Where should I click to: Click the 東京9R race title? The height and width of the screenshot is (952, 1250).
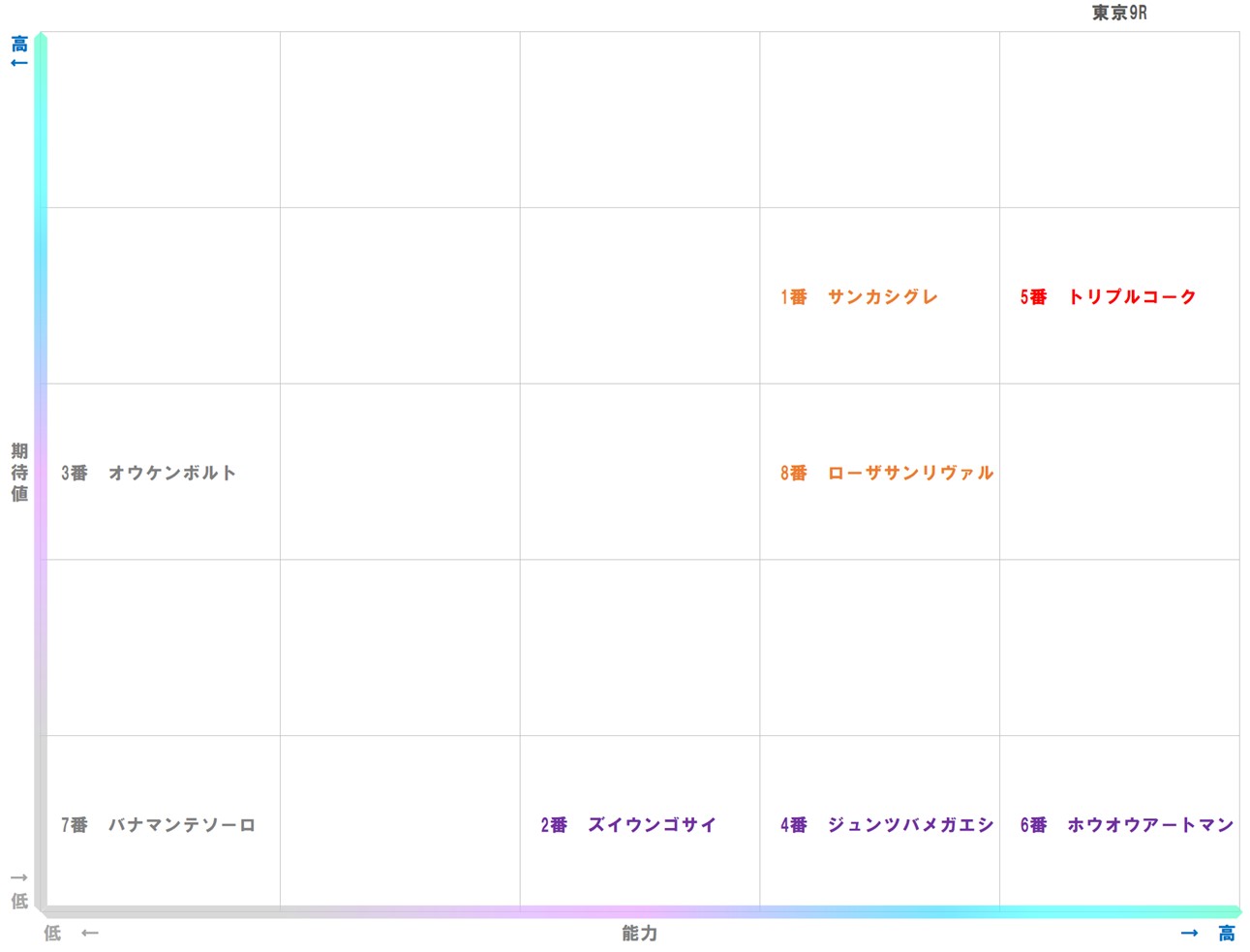(1119, 13)
